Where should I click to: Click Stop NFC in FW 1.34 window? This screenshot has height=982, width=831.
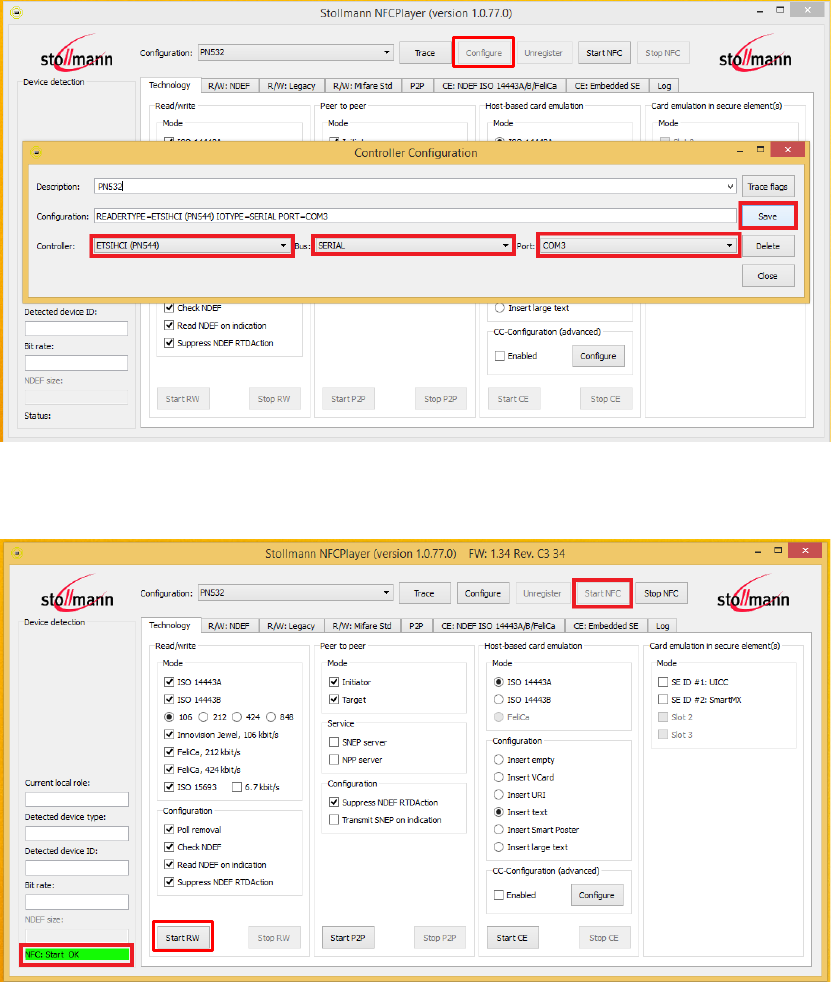[x=661, y=593]
